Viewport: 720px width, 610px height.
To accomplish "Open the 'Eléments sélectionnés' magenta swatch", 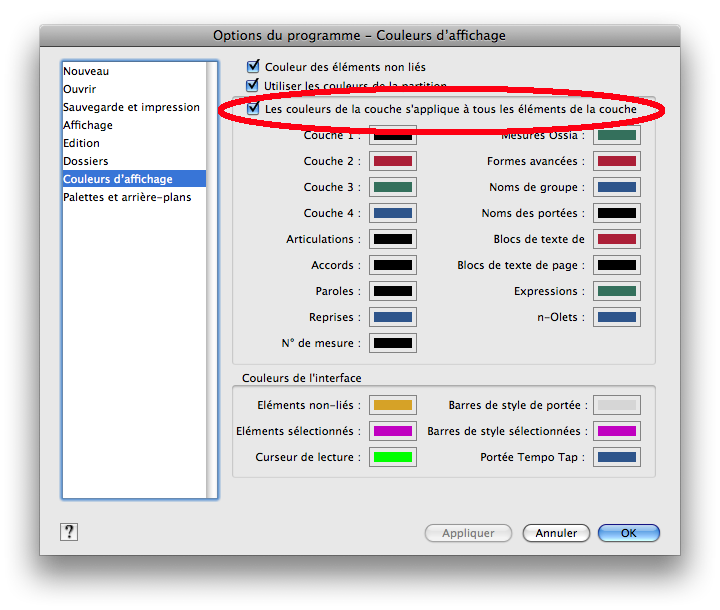I will (393, 431).
